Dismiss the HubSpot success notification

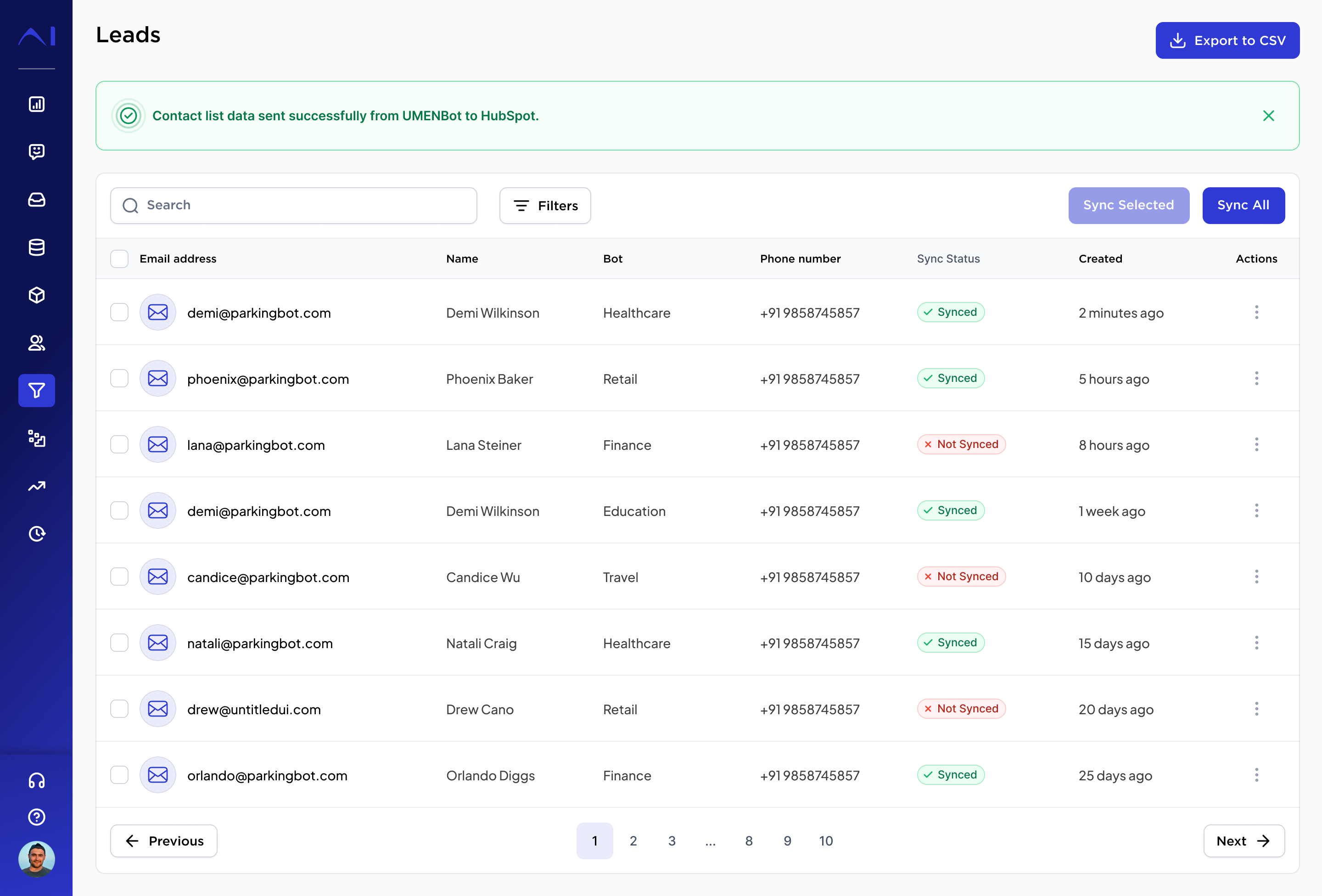[1269, 116]
